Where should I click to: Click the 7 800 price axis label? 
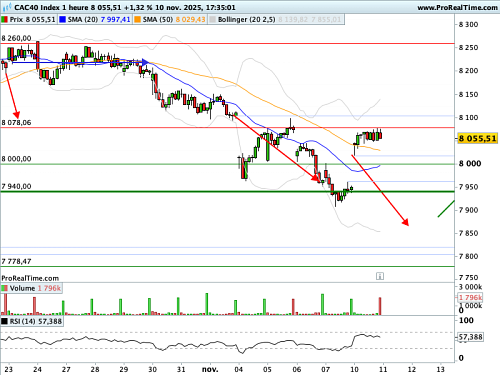[x=468, y=256]
